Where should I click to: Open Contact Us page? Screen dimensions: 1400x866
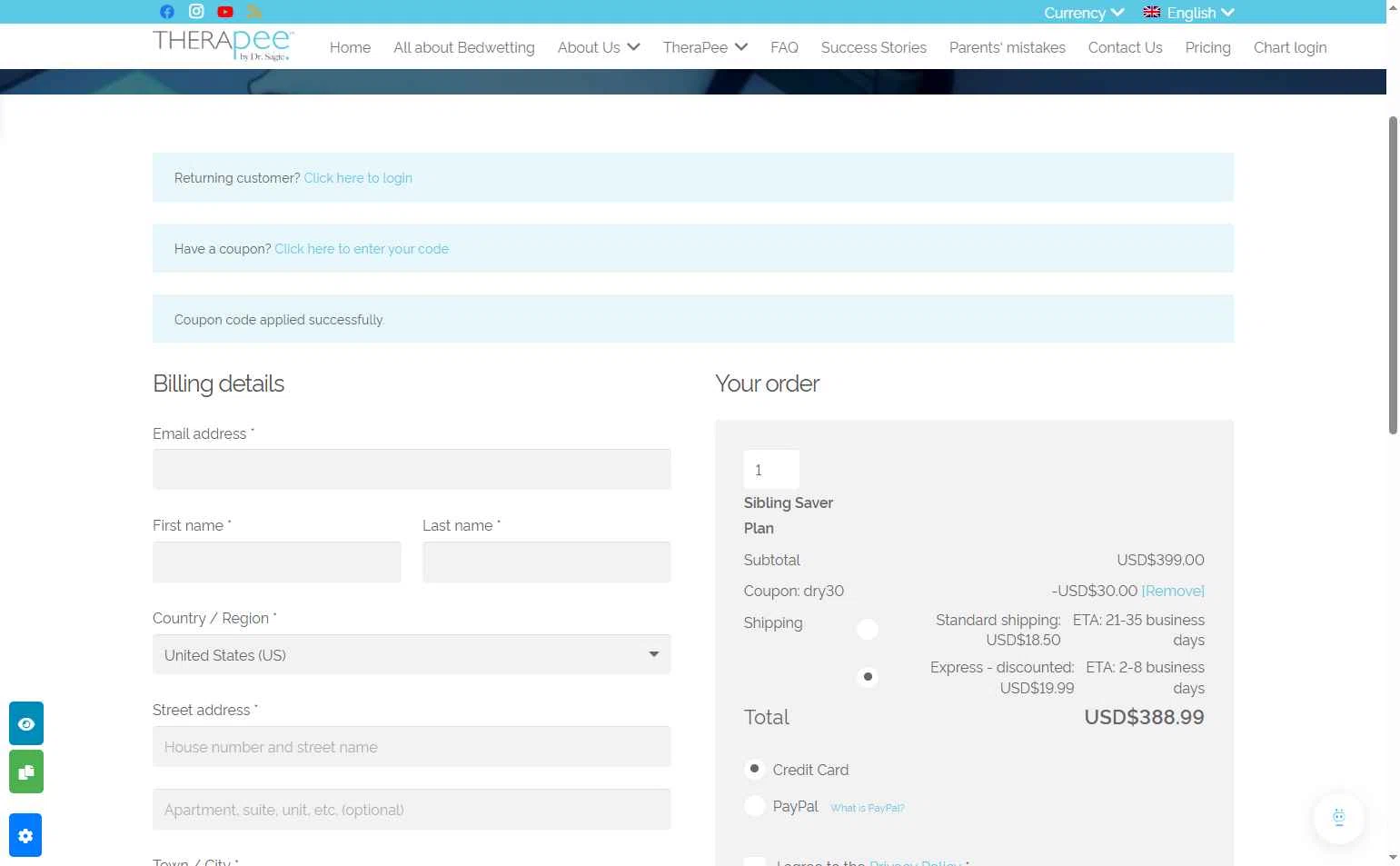click(x=1125, y=47)
